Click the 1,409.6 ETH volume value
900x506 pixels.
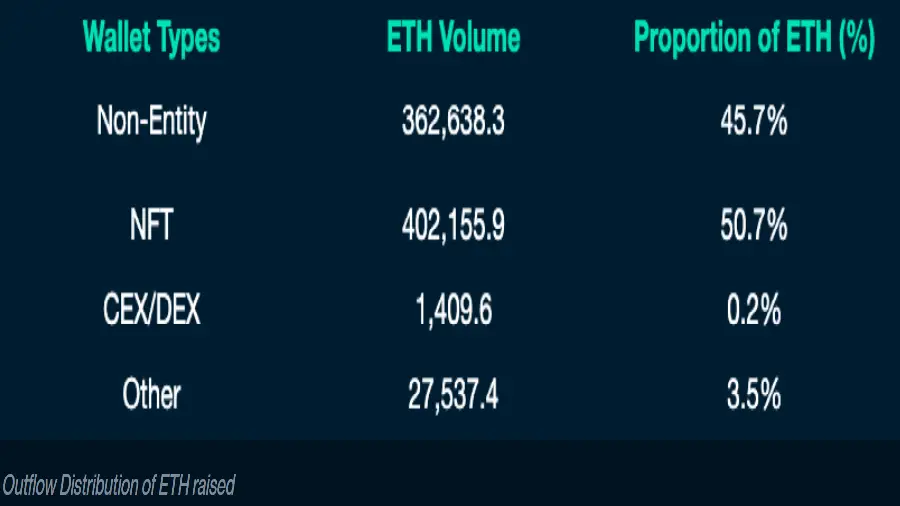[453, 312]
